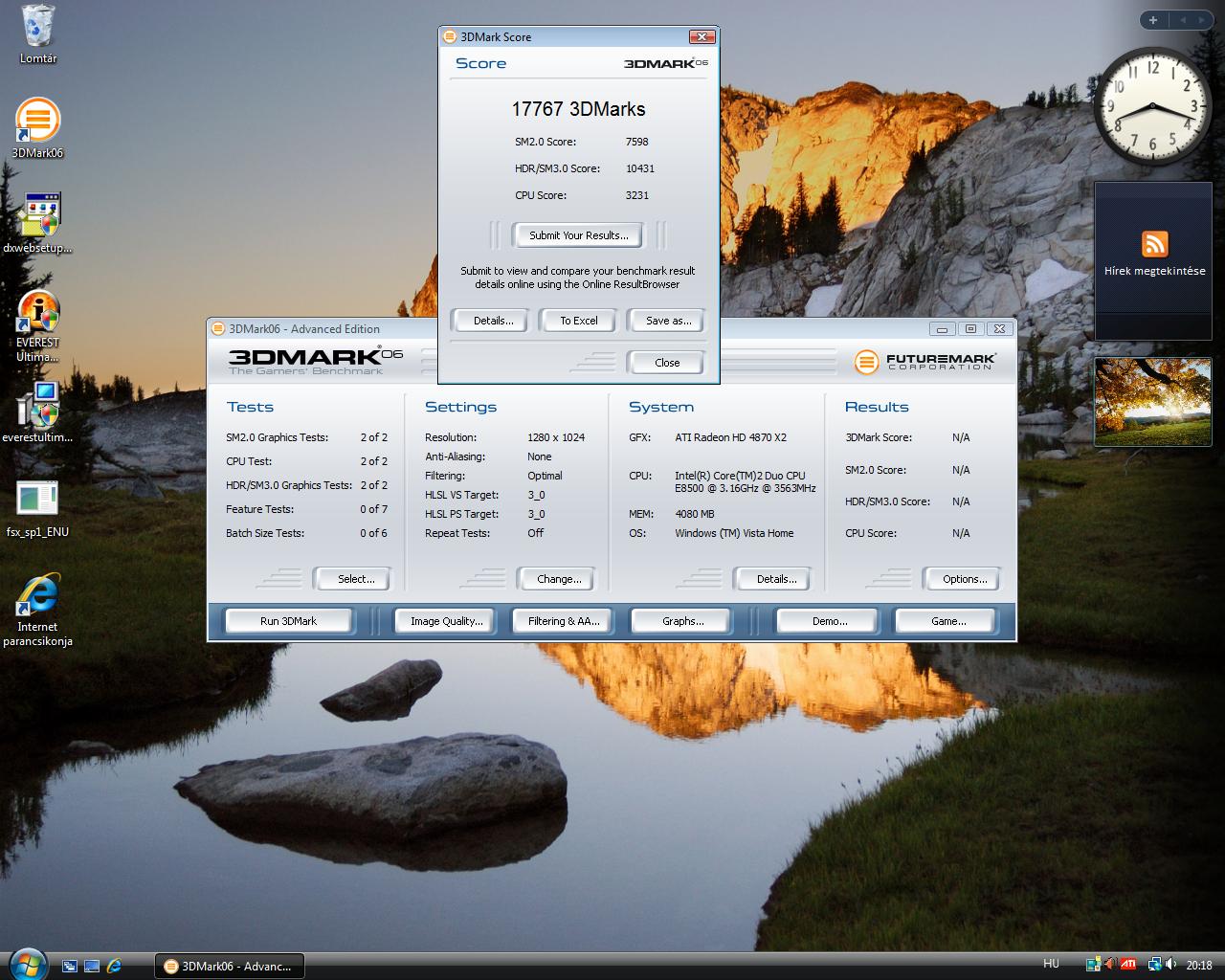Launch the Internet Explorer desktop shortcut
Viewport: 1225px width, 980px height.
click(x=37, y=608)
